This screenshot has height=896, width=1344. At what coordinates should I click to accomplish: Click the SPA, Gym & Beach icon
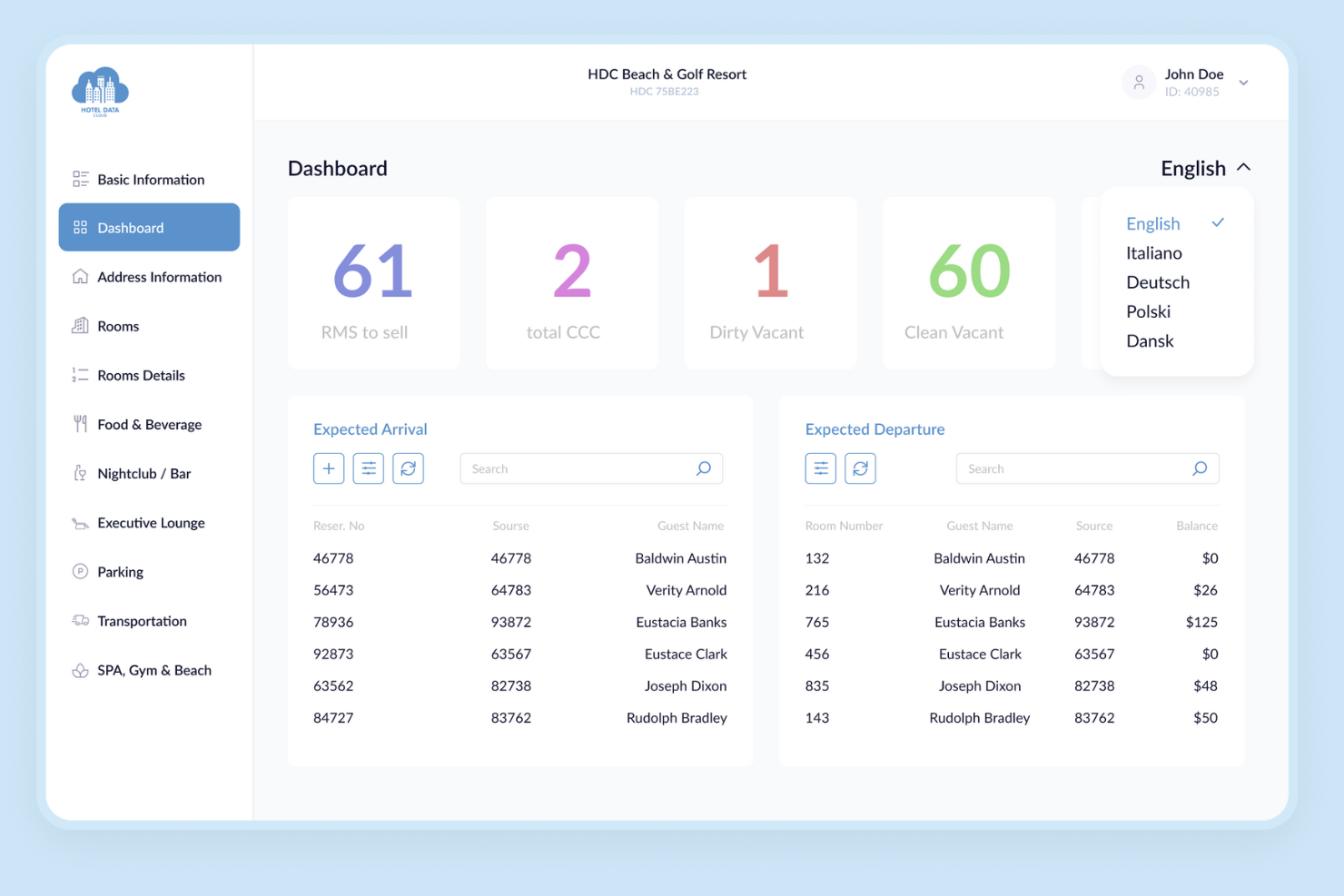78,670
